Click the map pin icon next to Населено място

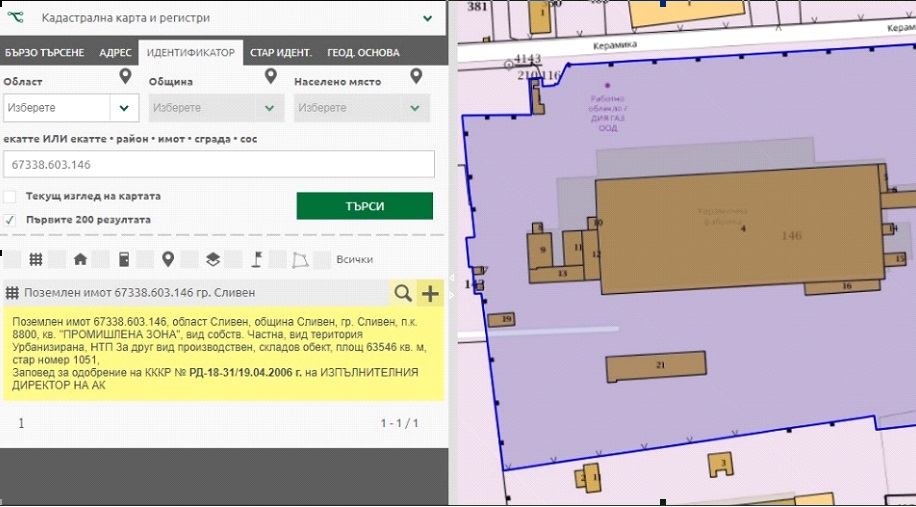[x=414, y=77]
